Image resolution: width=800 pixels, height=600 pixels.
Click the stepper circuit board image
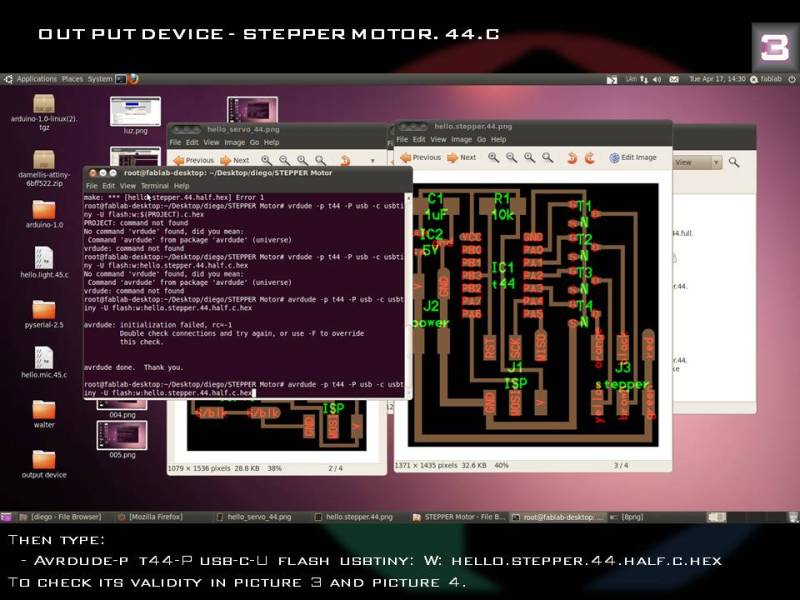533,315
